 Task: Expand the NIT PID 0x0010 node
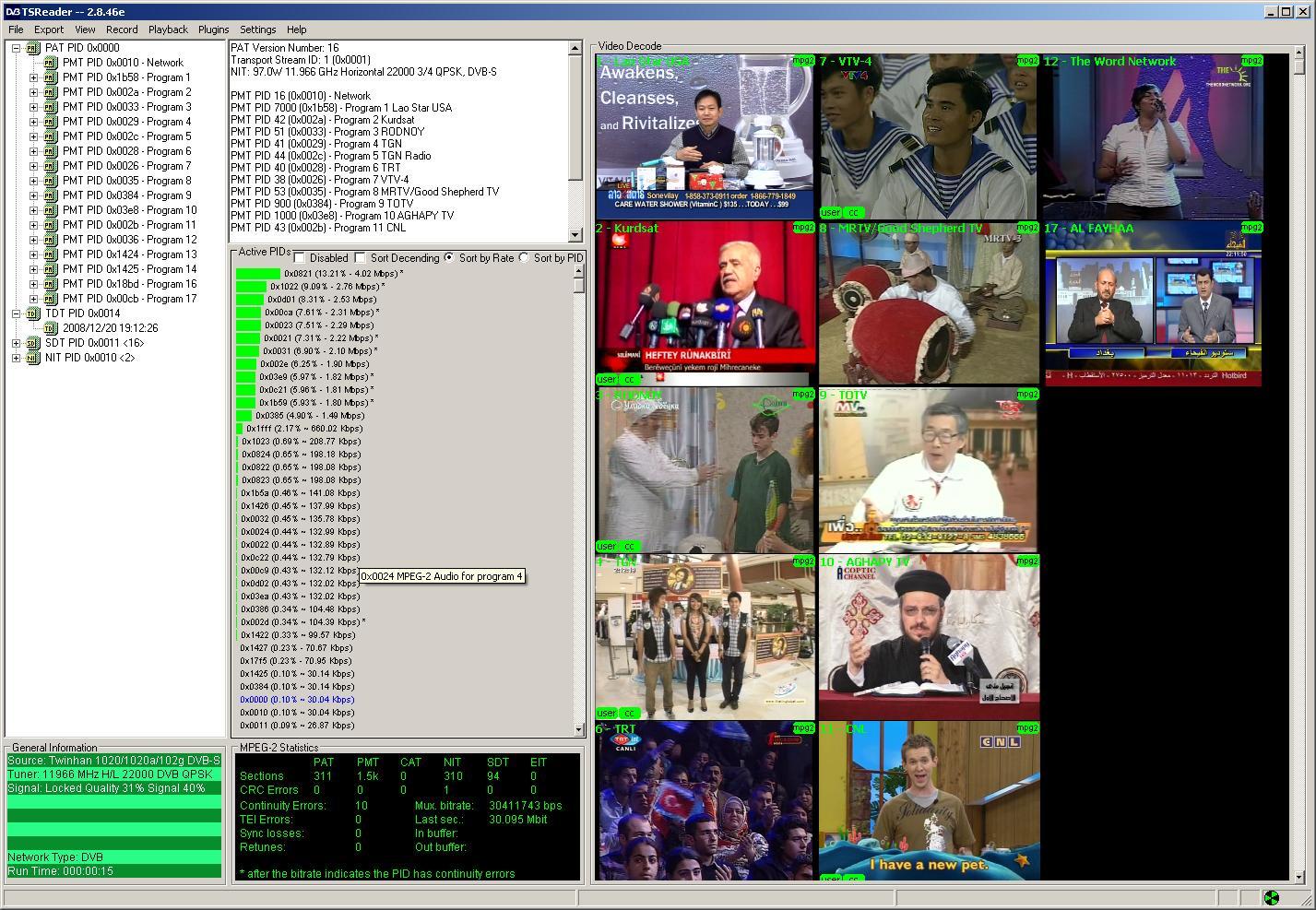(16, 358)
